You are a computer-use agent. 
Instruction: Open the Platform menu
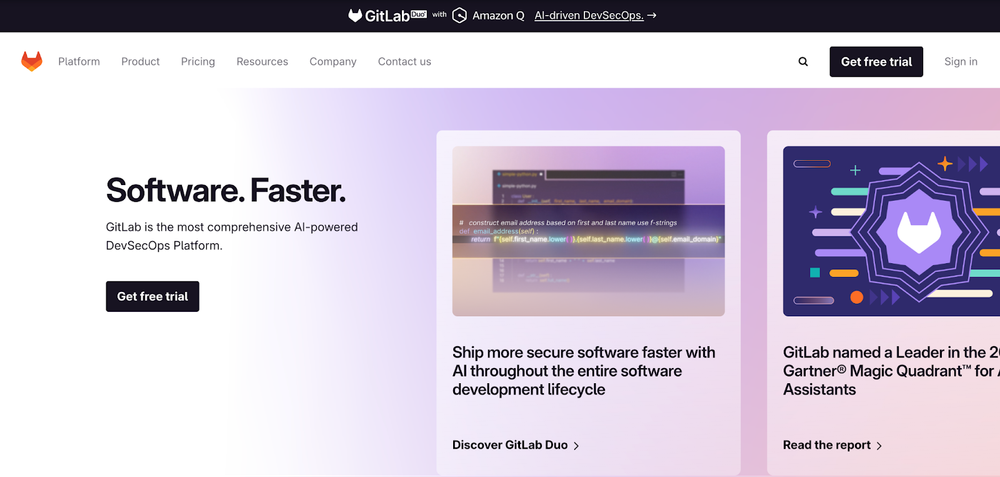(x=79, y=62)
